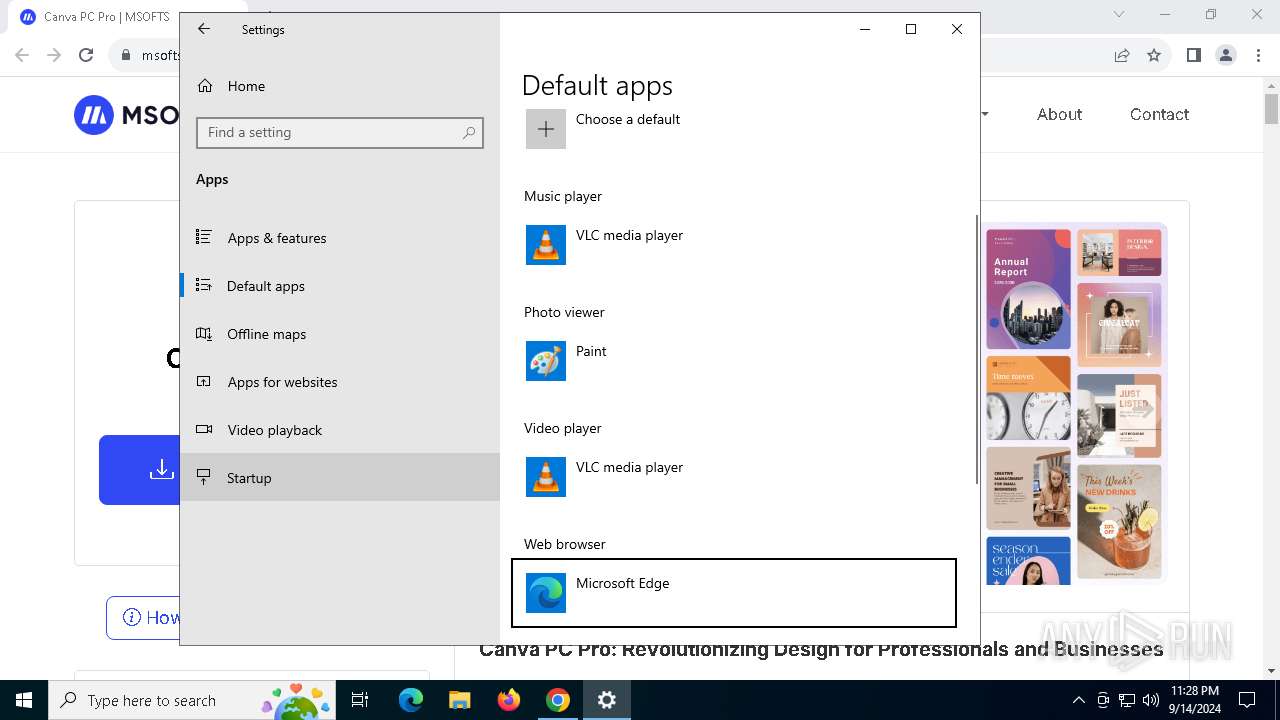Close the Settings window

(957, 29)
